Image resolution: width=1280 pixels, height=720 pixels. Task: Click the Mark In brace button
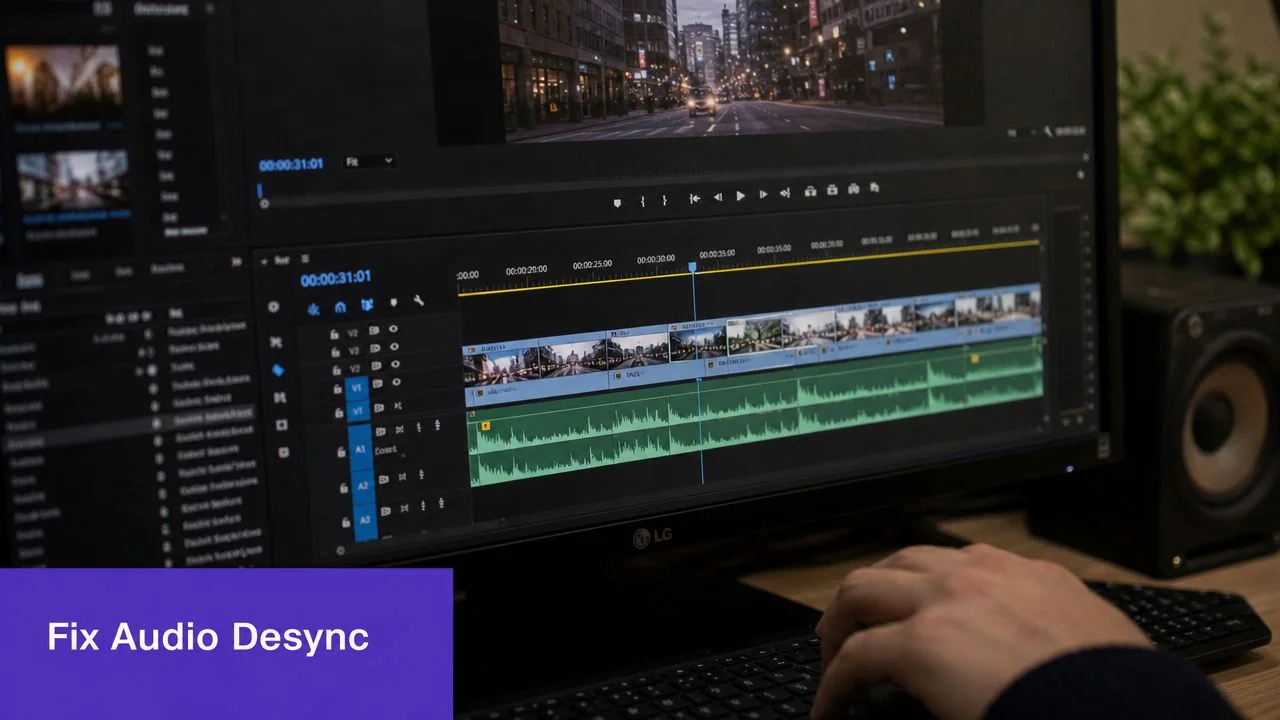tap(642, 201)
